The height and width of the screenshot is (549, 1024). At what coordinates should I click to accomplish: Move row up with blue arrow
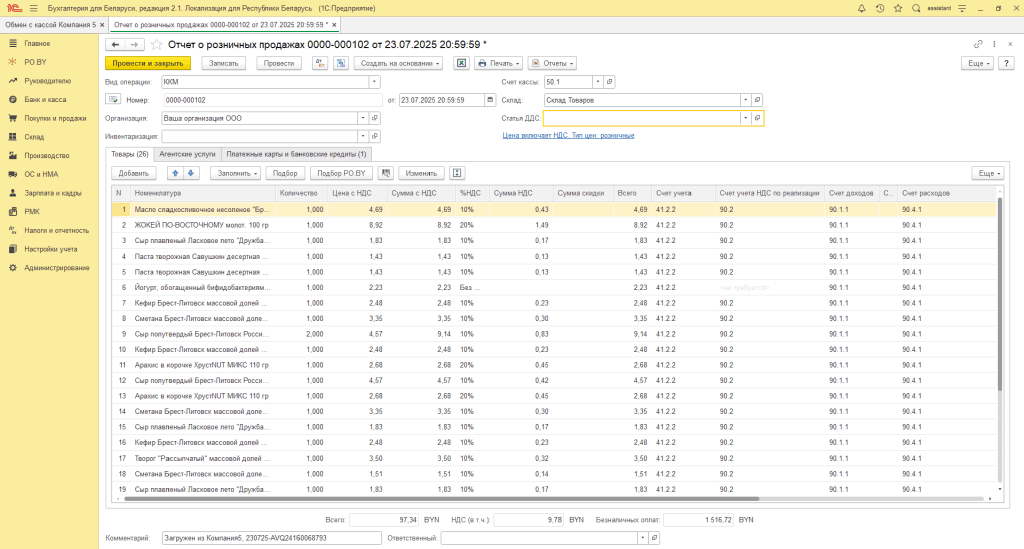coord(174,173)
